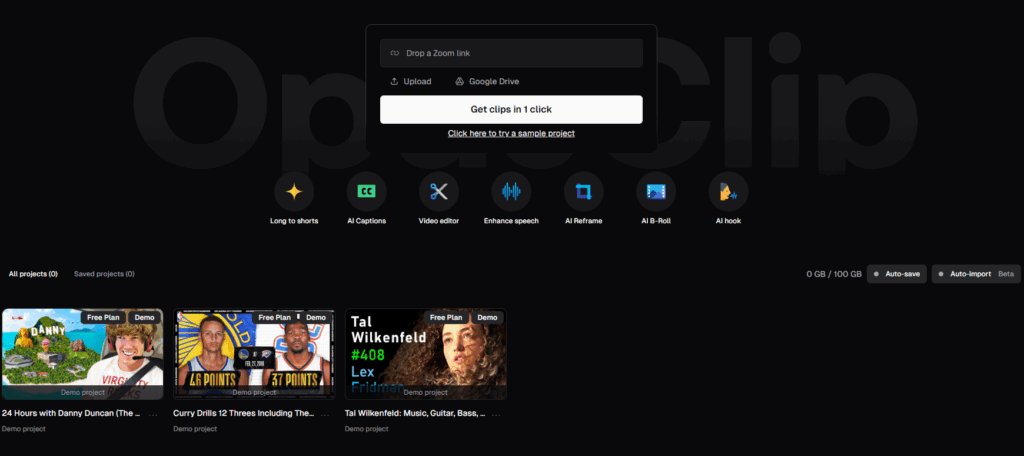Follow the try a sample project link
The width and height of the screenshot is (1024, 456).
click(x=511, y=133)
